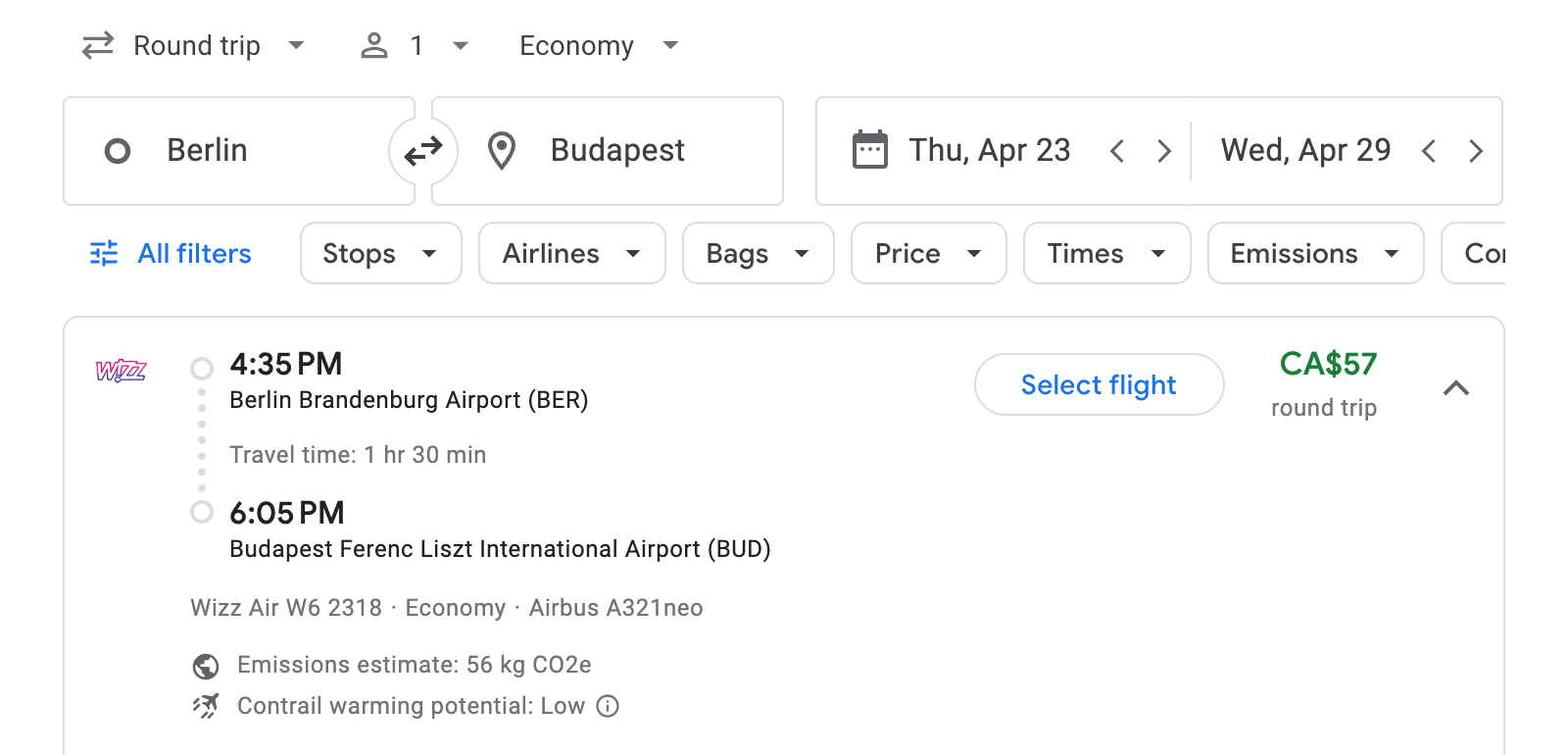
Task: Click the Wizz Air airline logo
Action: coord(121,372)
